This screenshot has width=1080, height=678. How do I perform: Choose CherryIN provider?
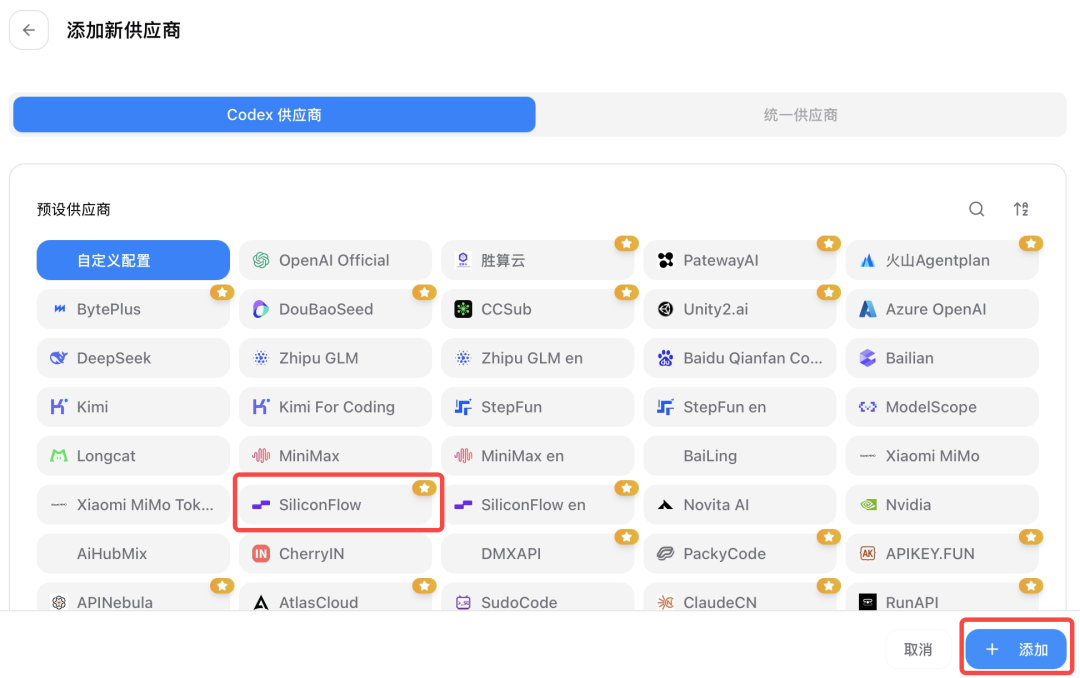(x=335, y=554)
